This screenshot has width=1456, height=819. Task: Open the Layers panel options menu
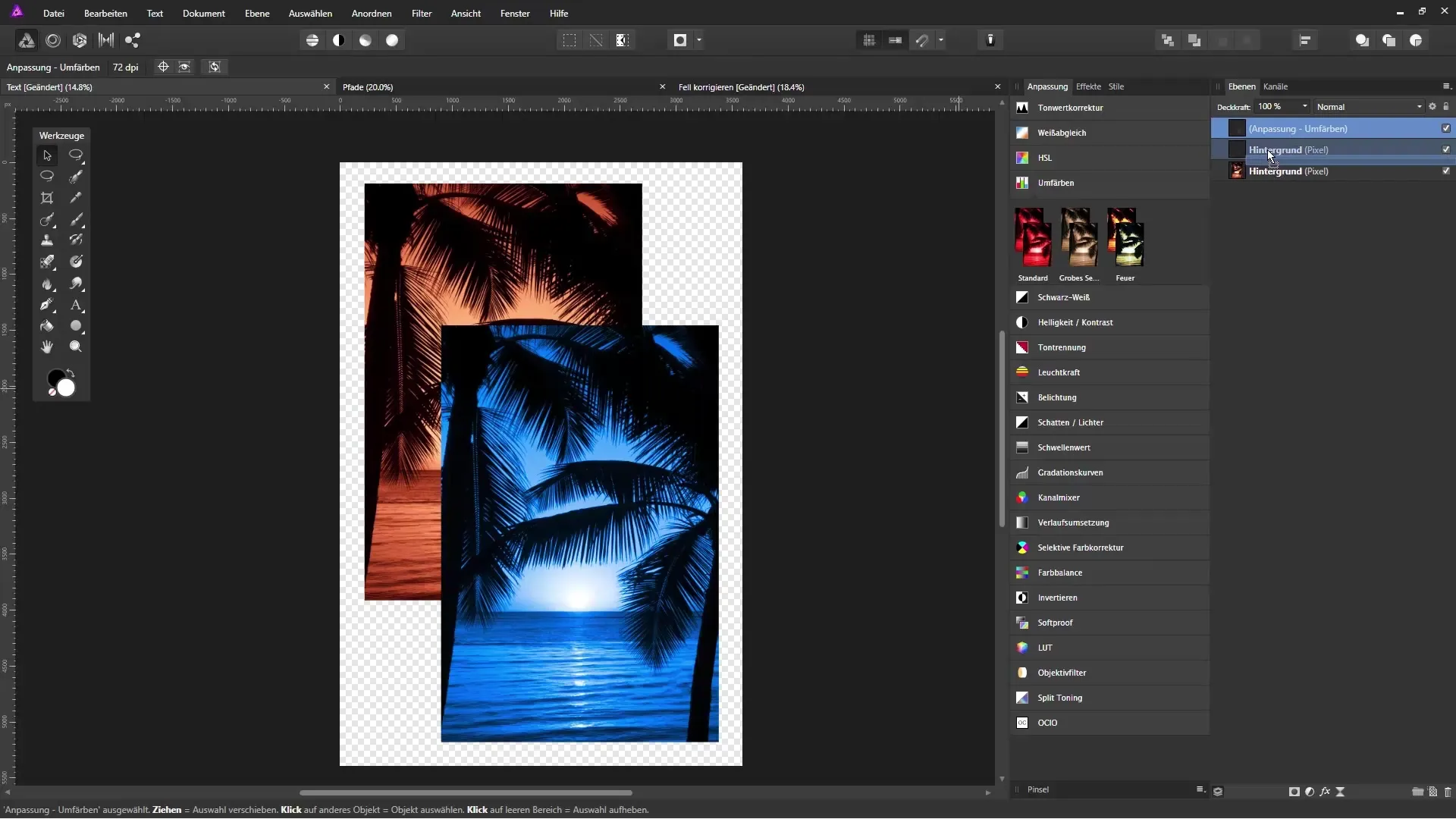coord(1446,86)
